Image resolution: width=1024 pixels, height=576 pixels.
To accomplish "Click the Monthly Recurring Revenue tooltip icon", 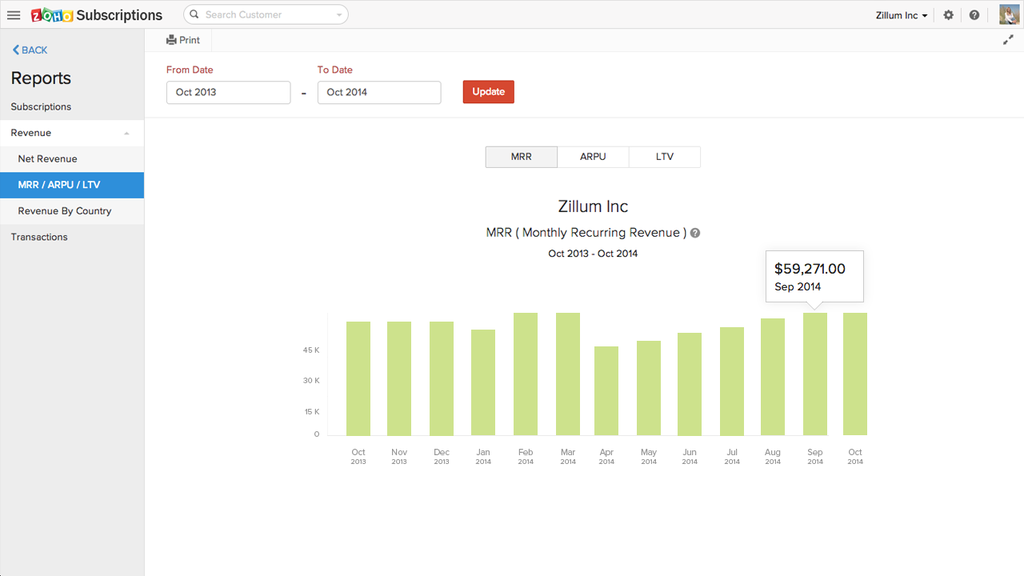I will coord(694,232).
